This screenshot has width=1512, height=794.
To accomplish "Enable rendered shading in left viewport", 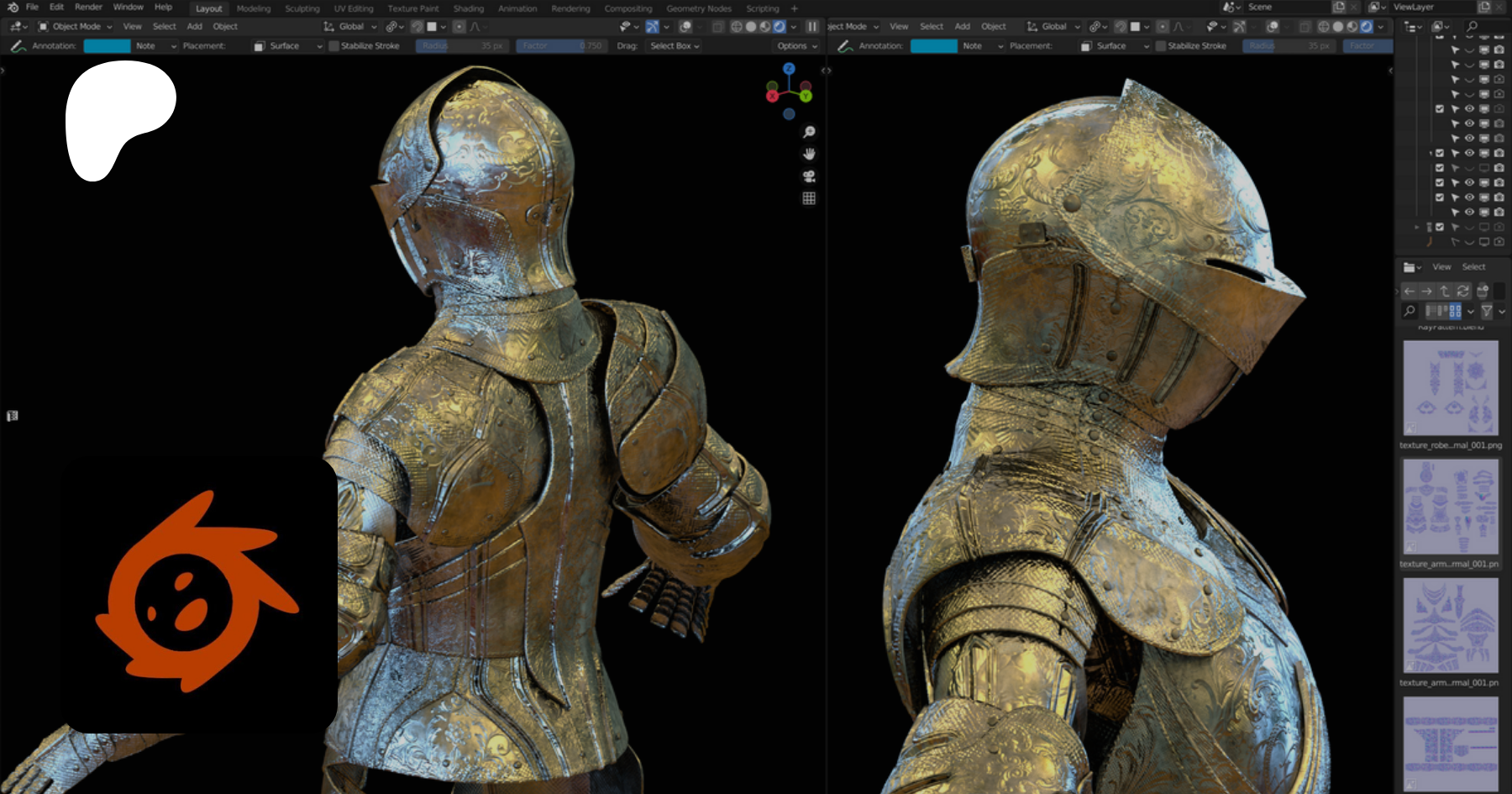I will coord(779,27).
